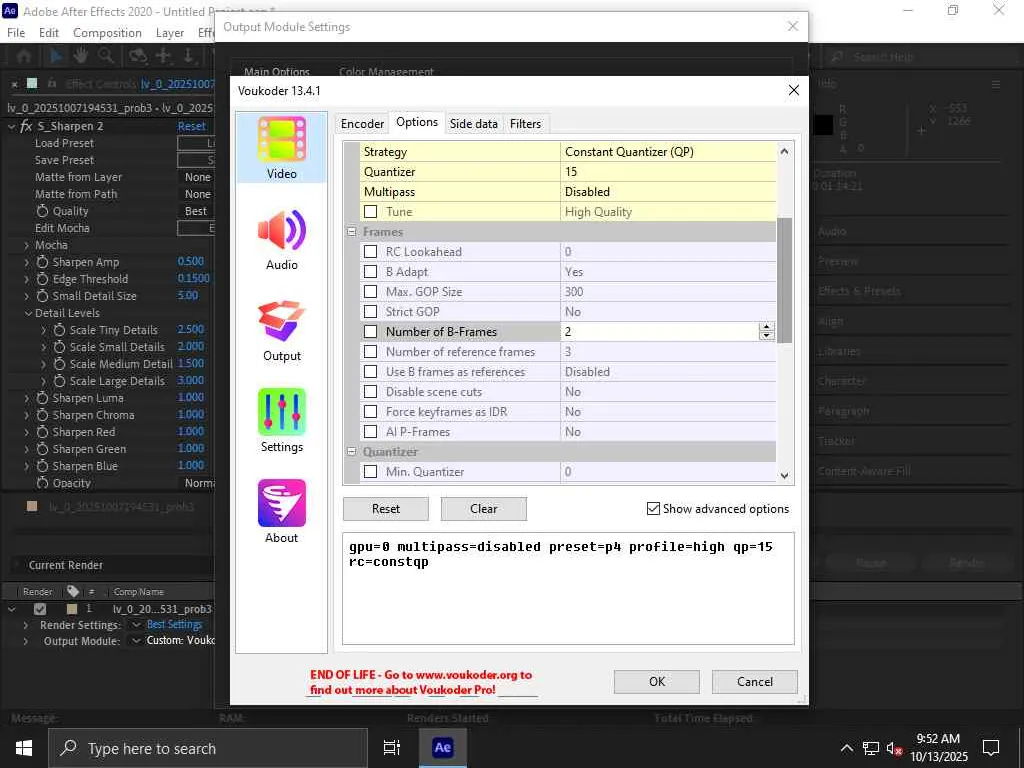This screenshot has width=1024, height=768.
Task: Collapse the Frames group
Action: (x=351, y=232)
